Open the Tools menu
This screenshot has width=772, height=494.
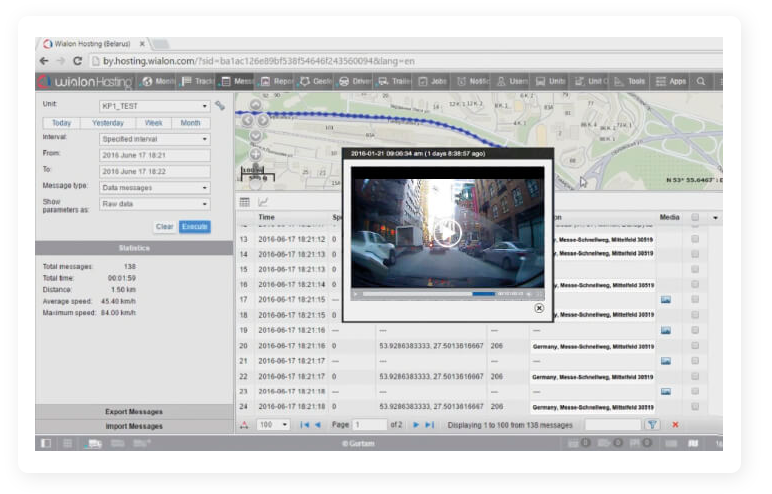click(x=629, y=82)
